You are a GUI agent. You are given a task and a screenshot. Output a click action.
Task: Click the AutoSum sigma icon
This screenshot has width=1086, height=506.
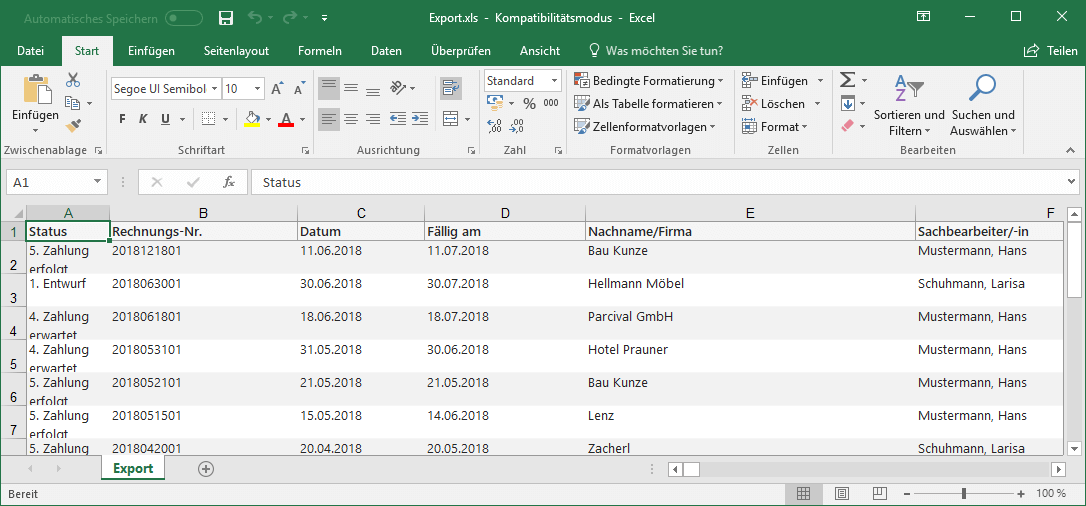847,80
